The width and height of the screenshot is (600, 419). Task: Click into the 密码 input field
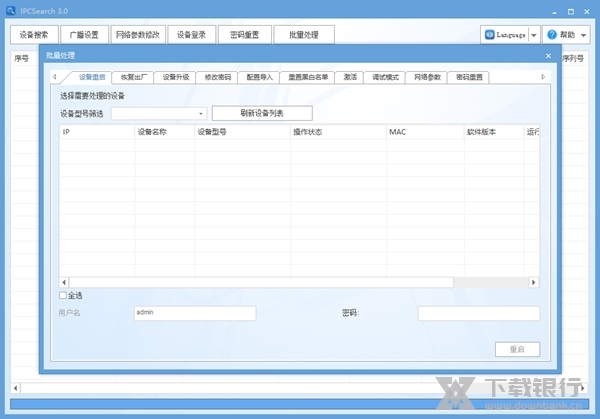[x=479, y=313]
